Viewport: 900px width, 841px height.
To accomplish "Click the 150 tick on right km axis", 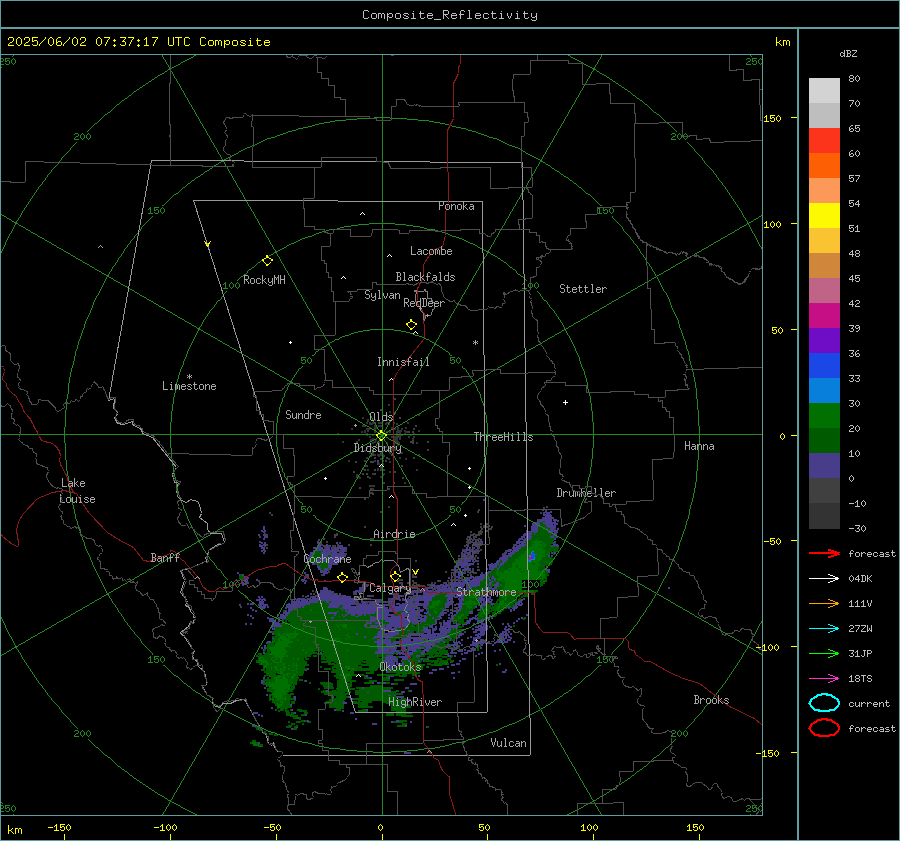I will (772, 118).
